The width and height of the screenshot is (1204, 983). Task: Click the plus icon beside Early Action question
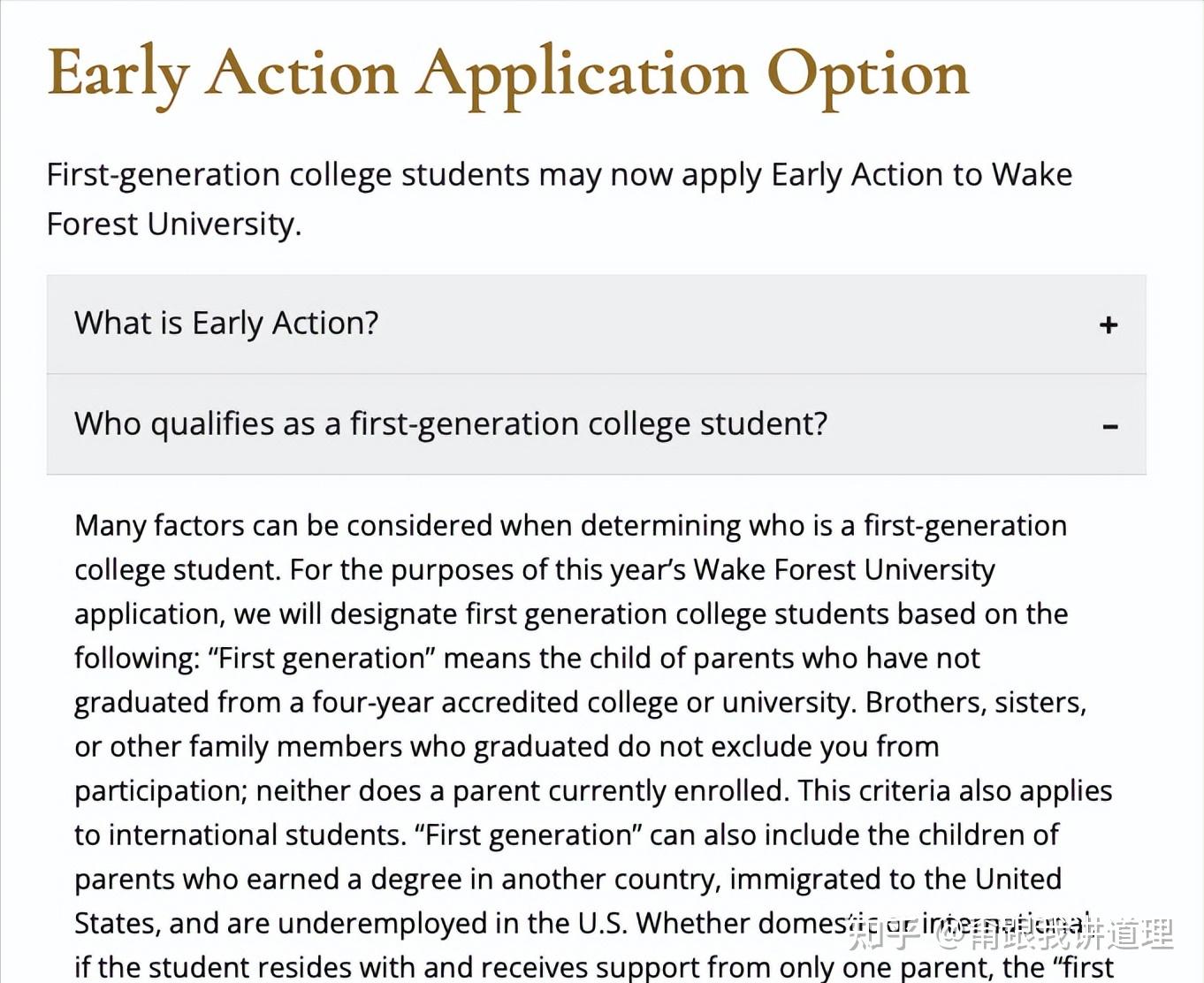click(1109, 325)
